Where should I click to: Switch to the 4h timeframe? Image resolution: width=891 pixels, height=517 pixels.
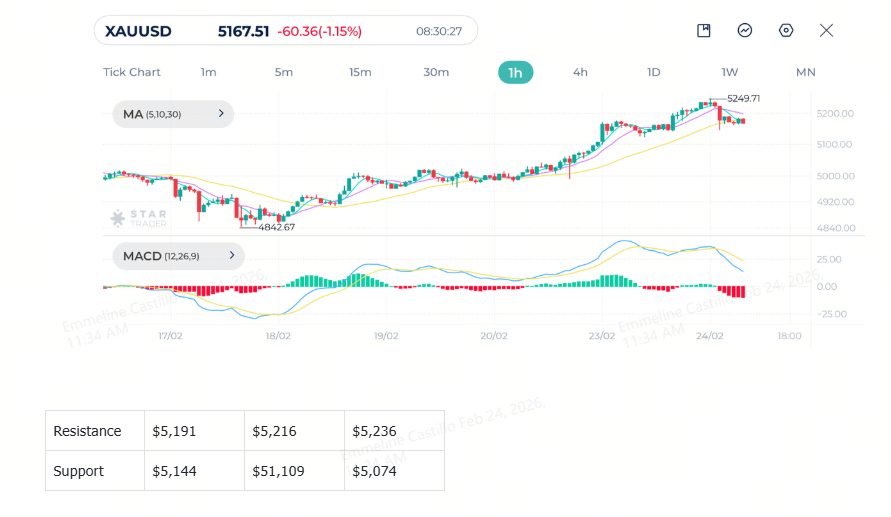[580, 72]
